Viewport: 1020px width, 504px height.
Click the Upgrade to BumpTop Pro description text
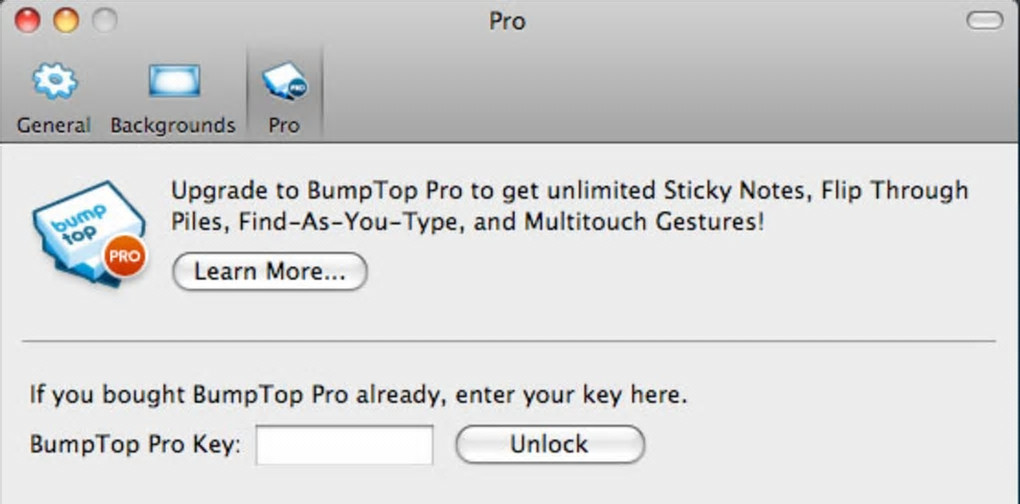pyautogui.click(x=569, y=205)
